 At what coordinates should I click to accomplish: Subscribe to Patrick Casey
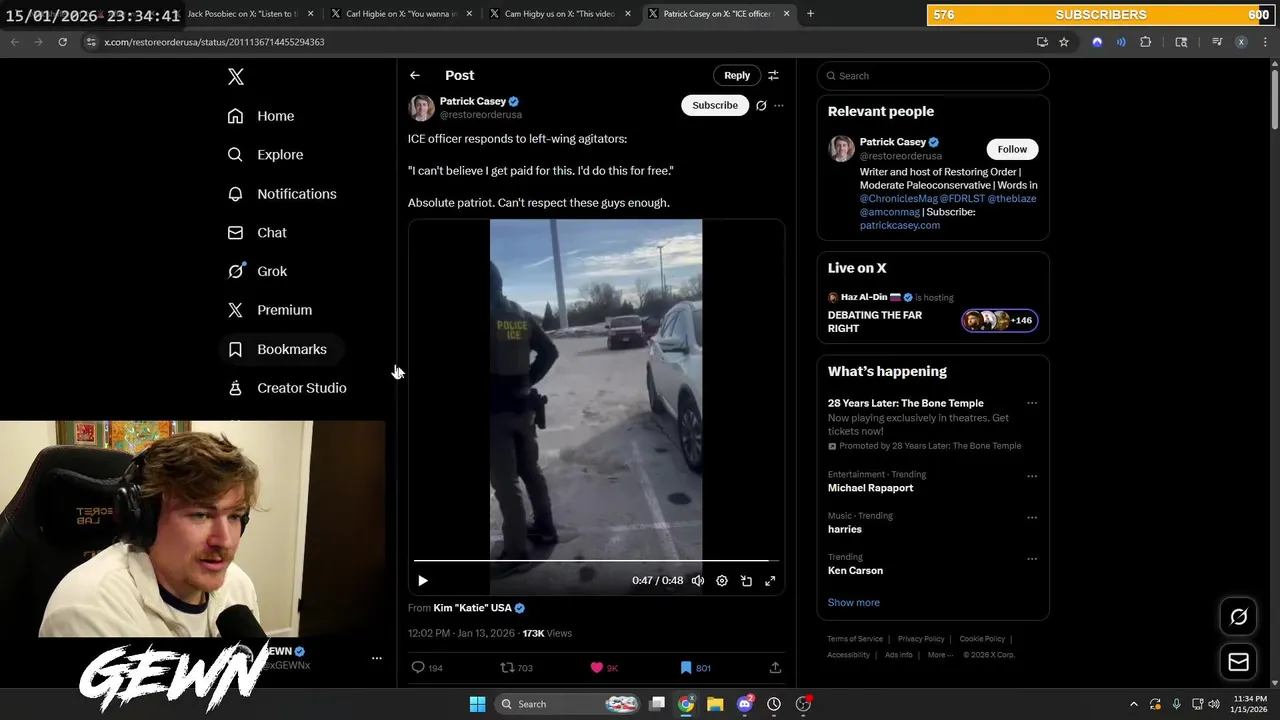715,105
